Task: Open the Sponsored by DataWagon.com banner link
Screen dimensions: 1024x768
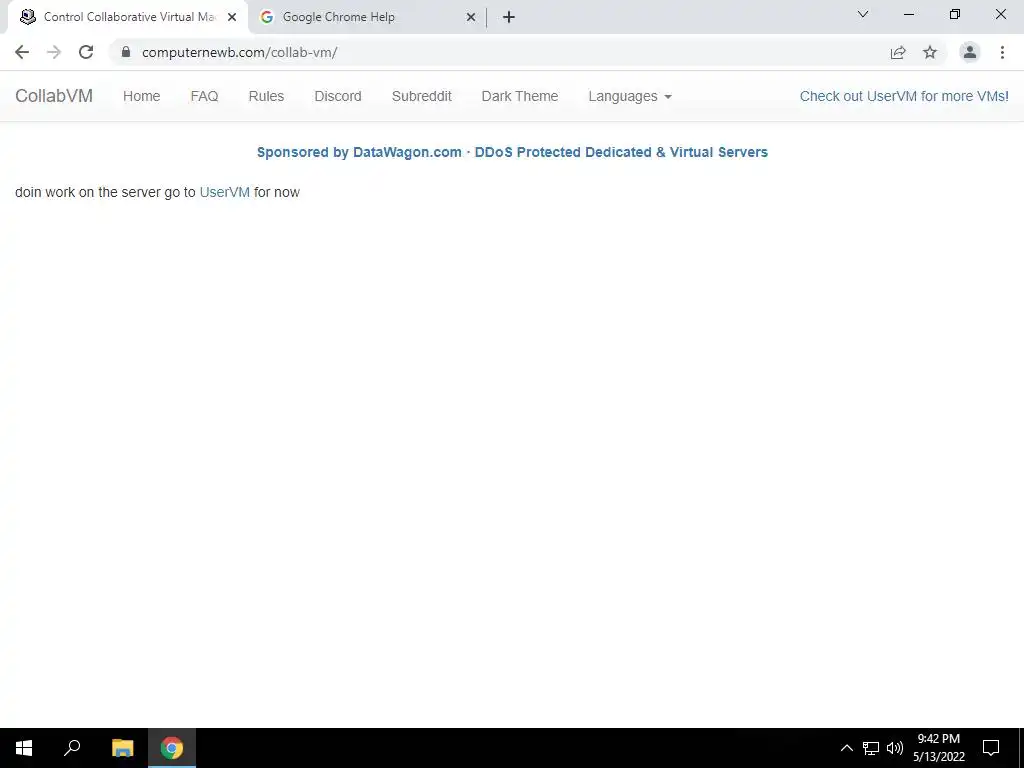Action: point(512,152)
